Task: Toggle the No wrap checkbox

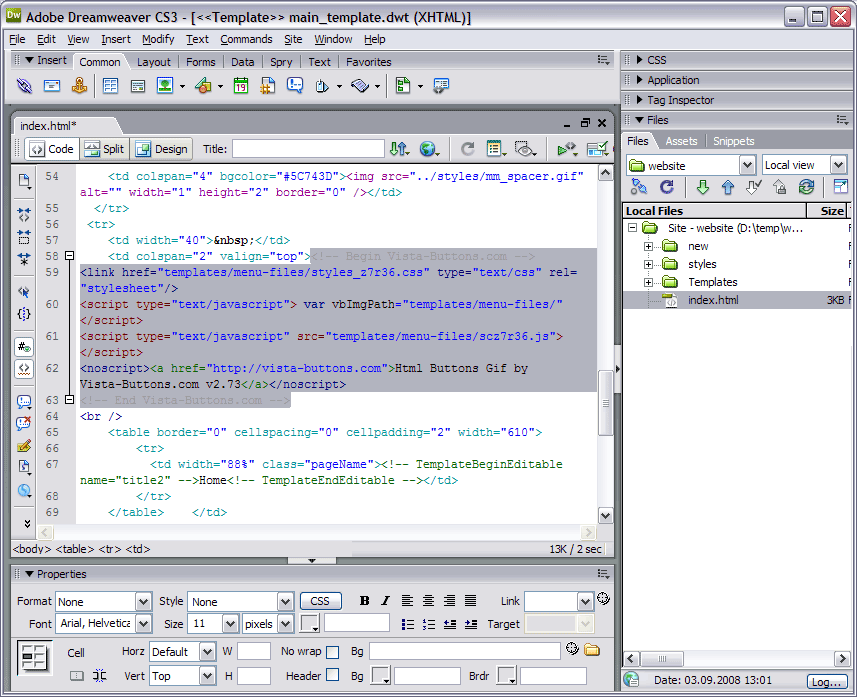Action: point(332,652)
